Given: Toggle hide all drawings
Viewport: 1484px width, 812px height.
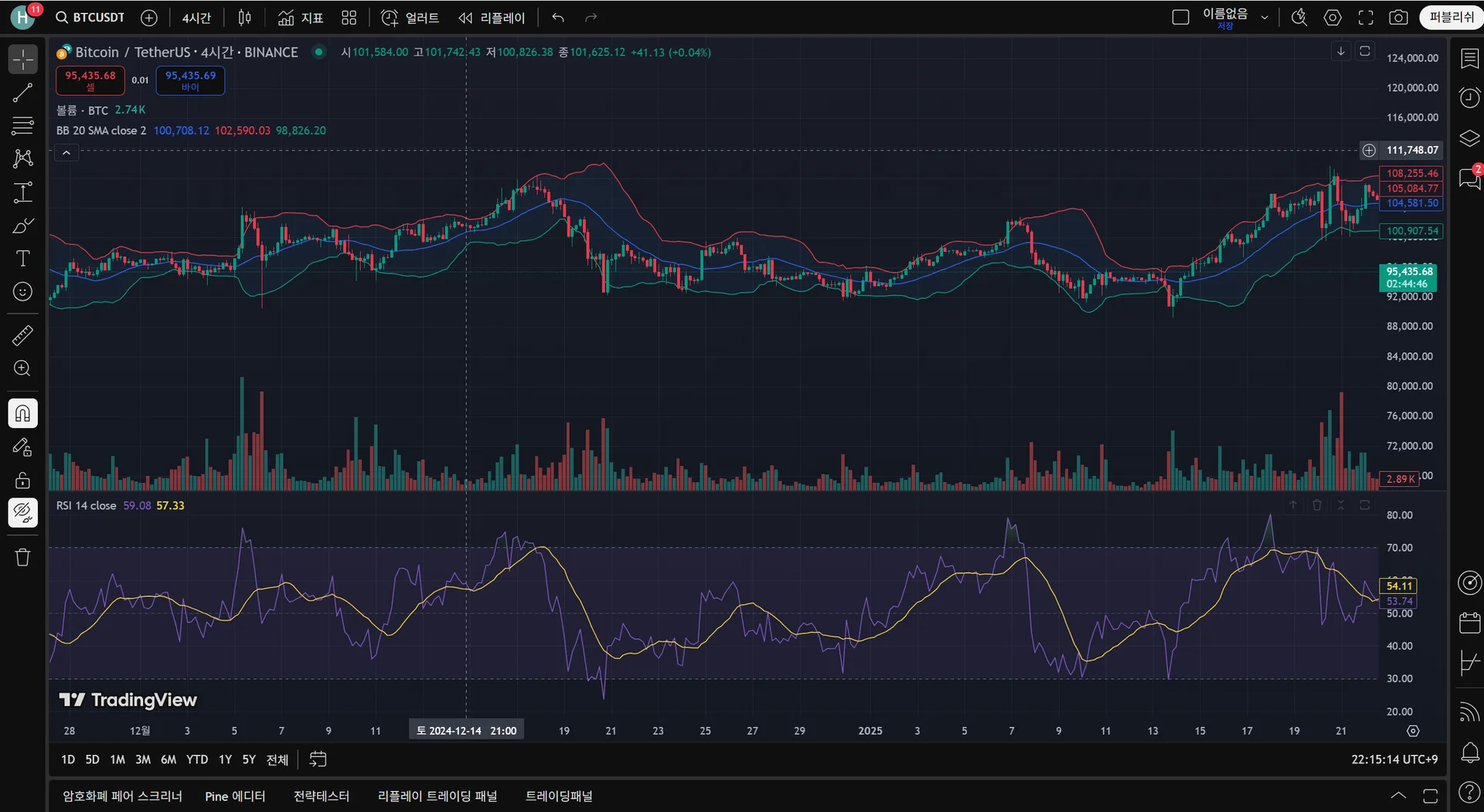Looking at the screenshot, I should click(22, 512).
